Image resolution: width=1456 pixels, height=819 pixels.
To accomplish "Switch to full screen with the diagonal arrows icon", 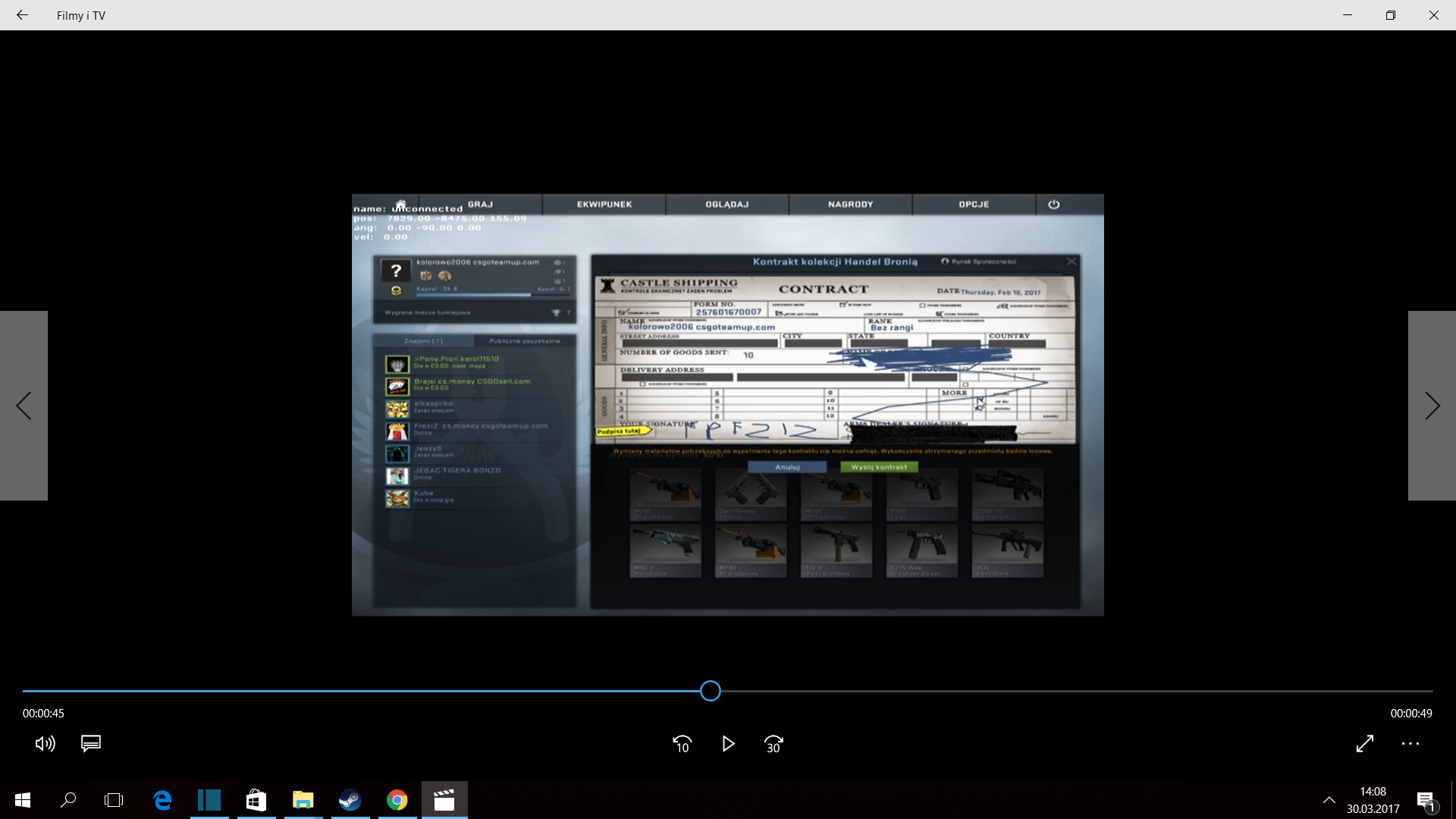I will [1365, 744].
